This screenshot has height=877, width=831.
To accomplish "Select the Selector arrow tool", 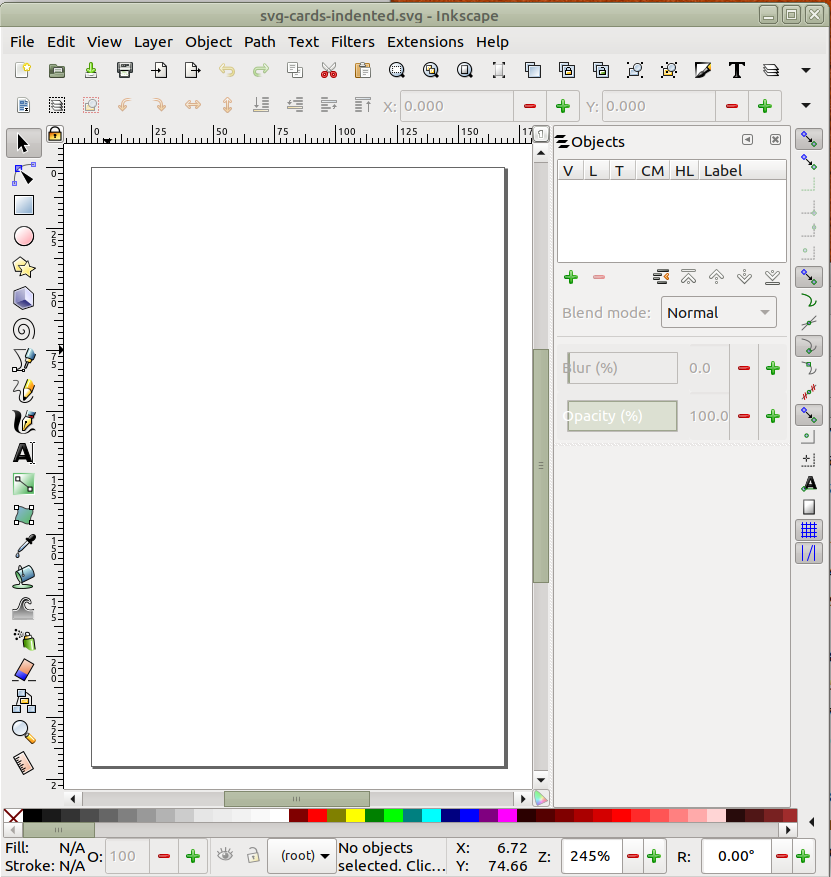I will (x=23, y=143).
